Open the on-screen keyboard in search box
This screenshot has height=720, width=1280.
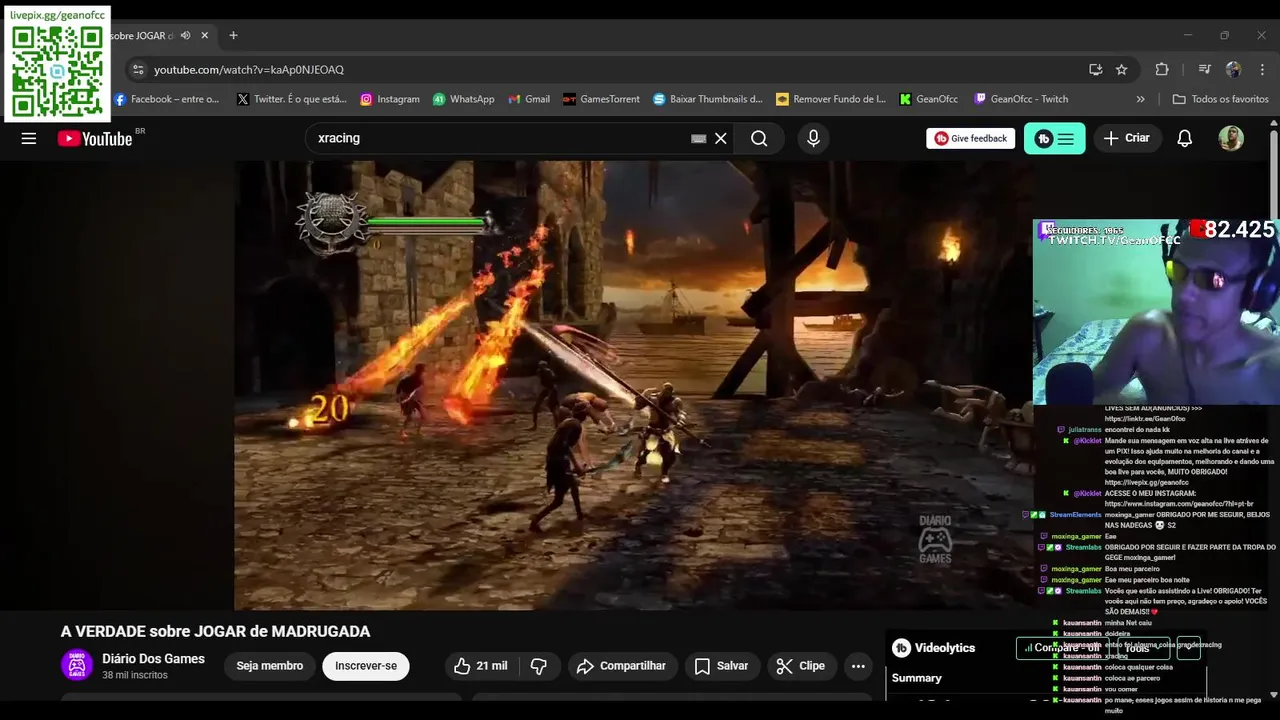pos(698,139)
